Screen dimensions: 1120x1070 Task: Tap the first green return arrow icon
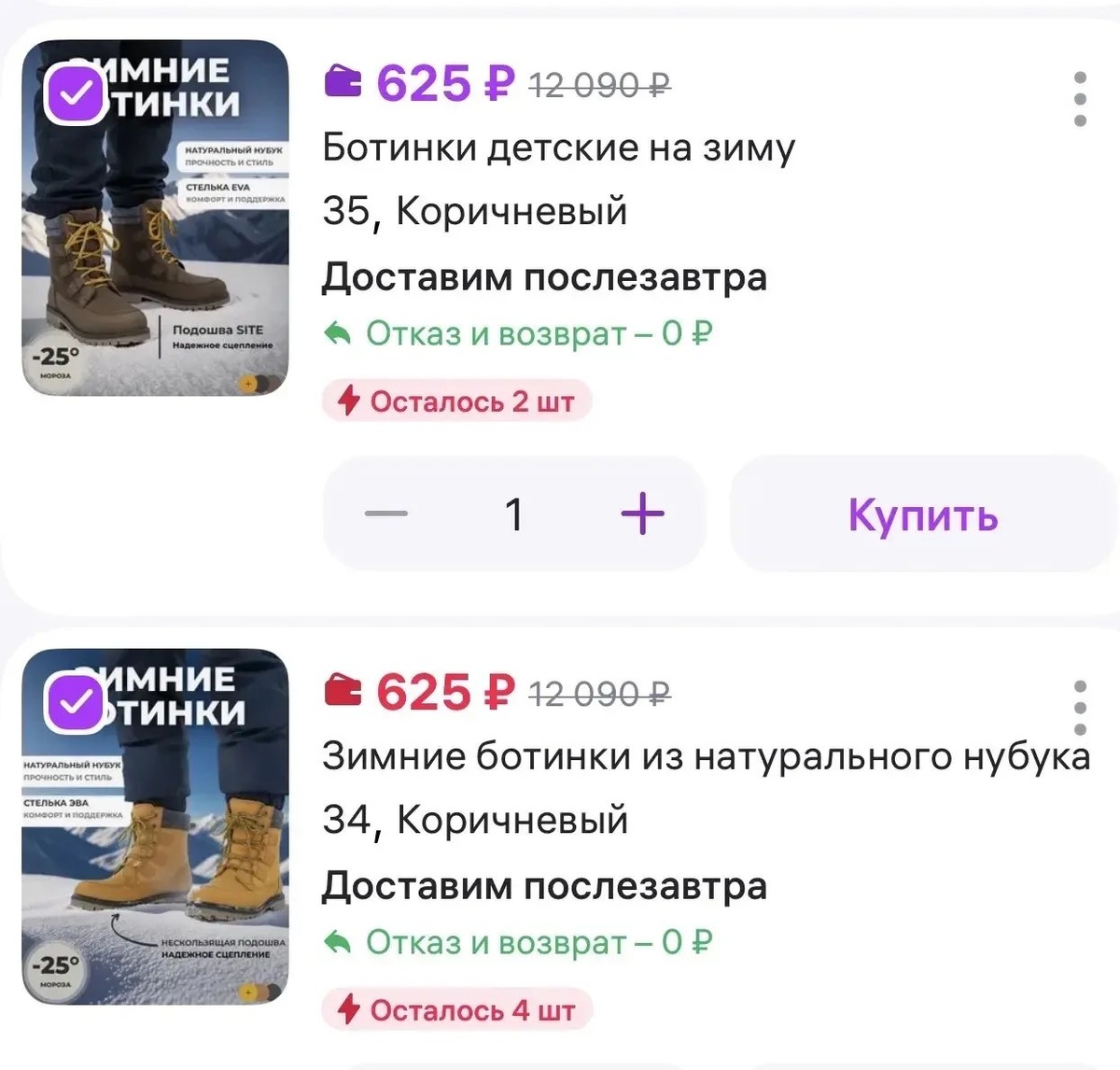pyautogui.click(x=337, y=333)
